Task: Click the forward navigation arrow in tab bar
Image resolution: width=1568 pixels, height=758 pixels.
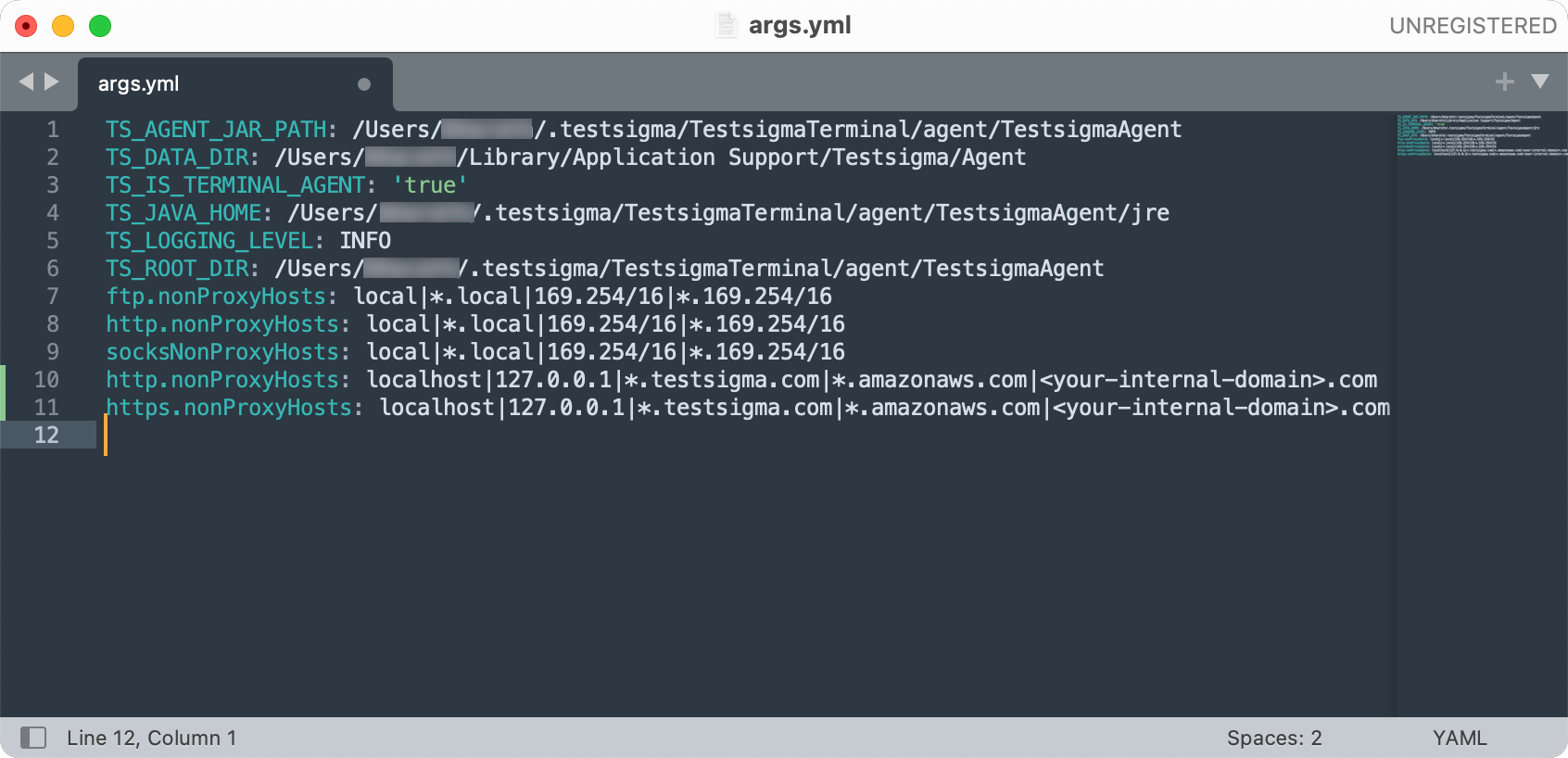Action: pyautogui.click(x=52, y=82)
